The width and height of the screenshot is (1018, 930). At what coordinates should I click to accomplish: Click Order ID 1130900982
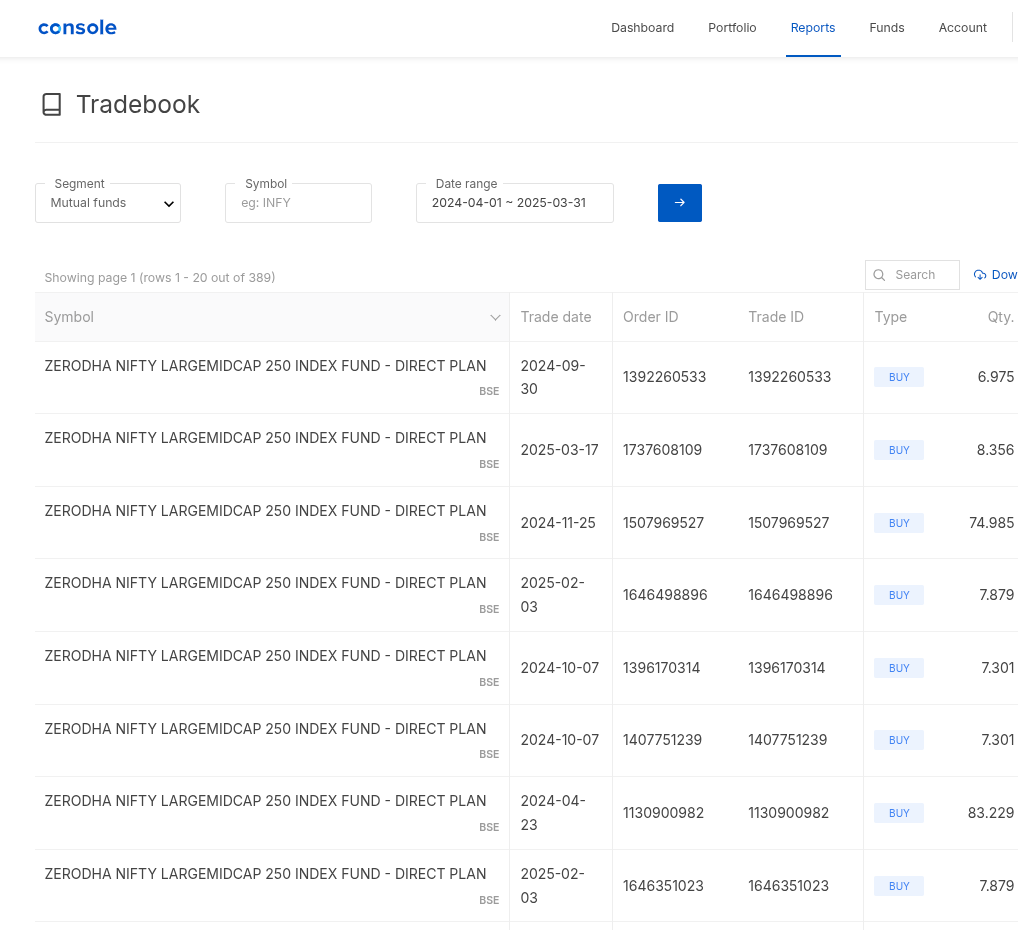[x=663, y=812]
